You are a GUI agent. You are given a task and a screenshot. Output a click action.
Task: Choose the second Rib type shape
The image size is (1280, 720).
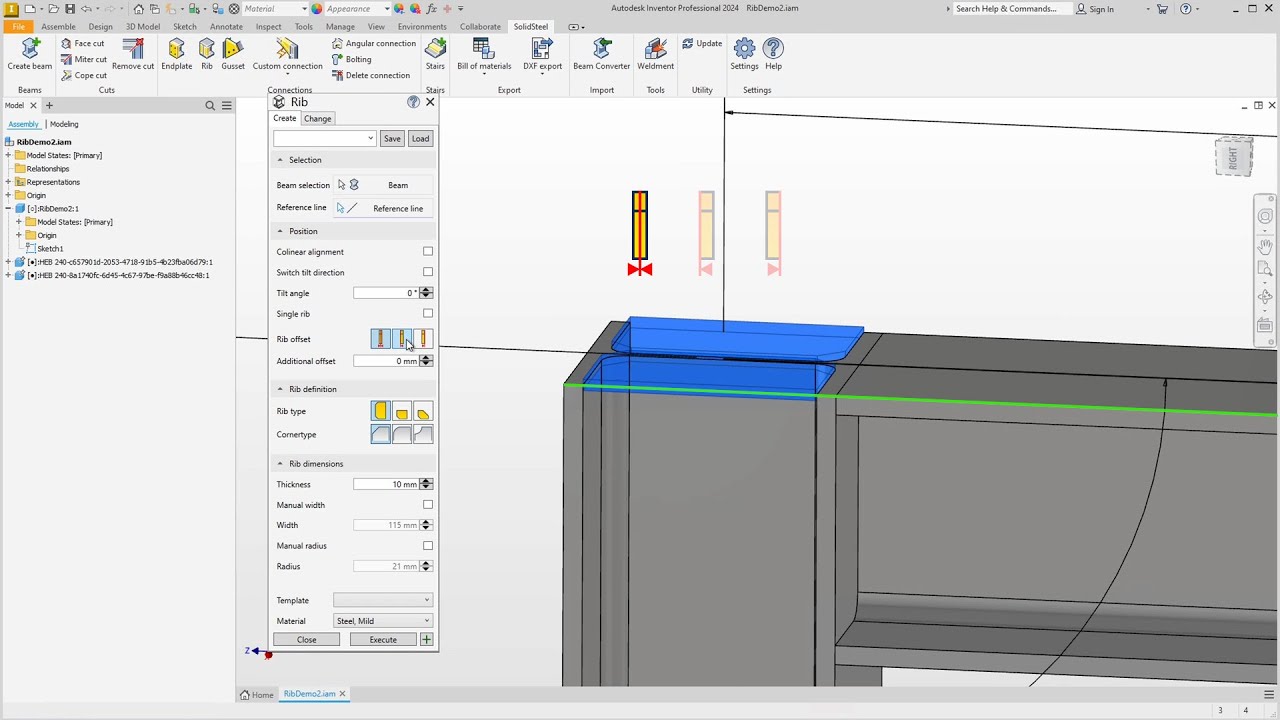[402, 411]
